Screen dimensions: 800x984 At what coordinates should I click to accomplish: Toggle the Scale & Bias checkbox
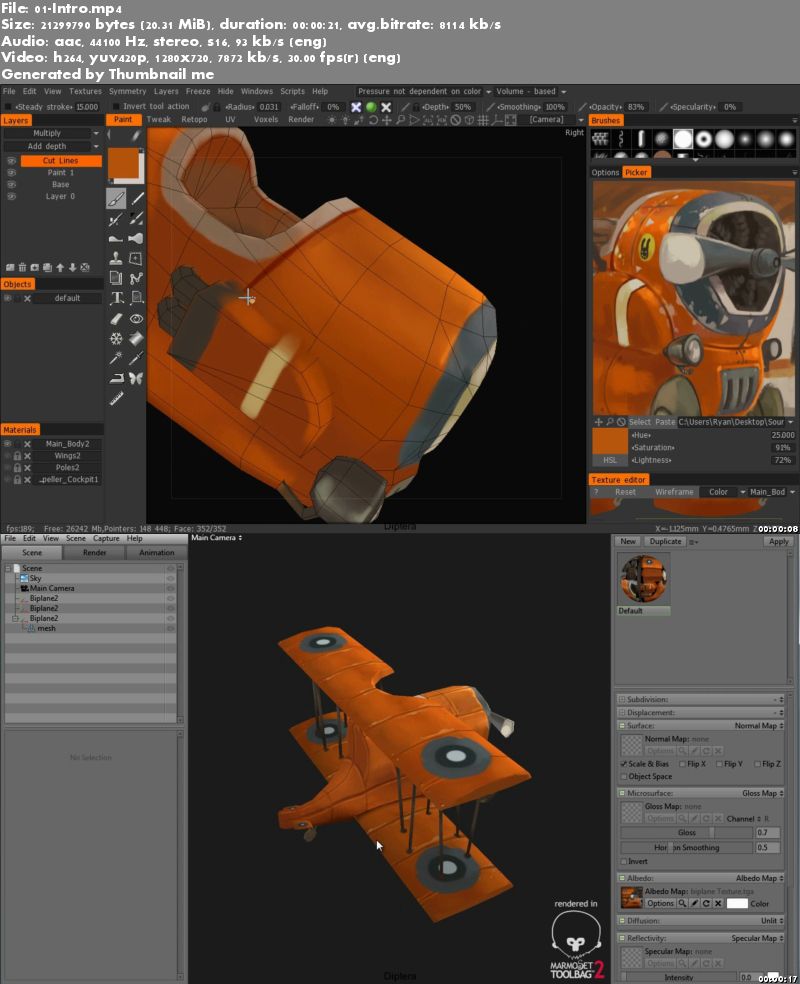pyautogui.click(x=624, y=764)
